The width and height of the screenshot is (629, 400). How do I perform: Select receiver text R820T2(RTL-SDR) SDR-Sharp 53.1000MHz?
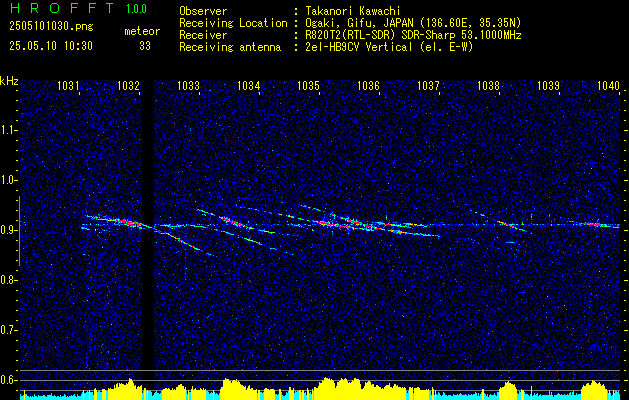point(413,35)
